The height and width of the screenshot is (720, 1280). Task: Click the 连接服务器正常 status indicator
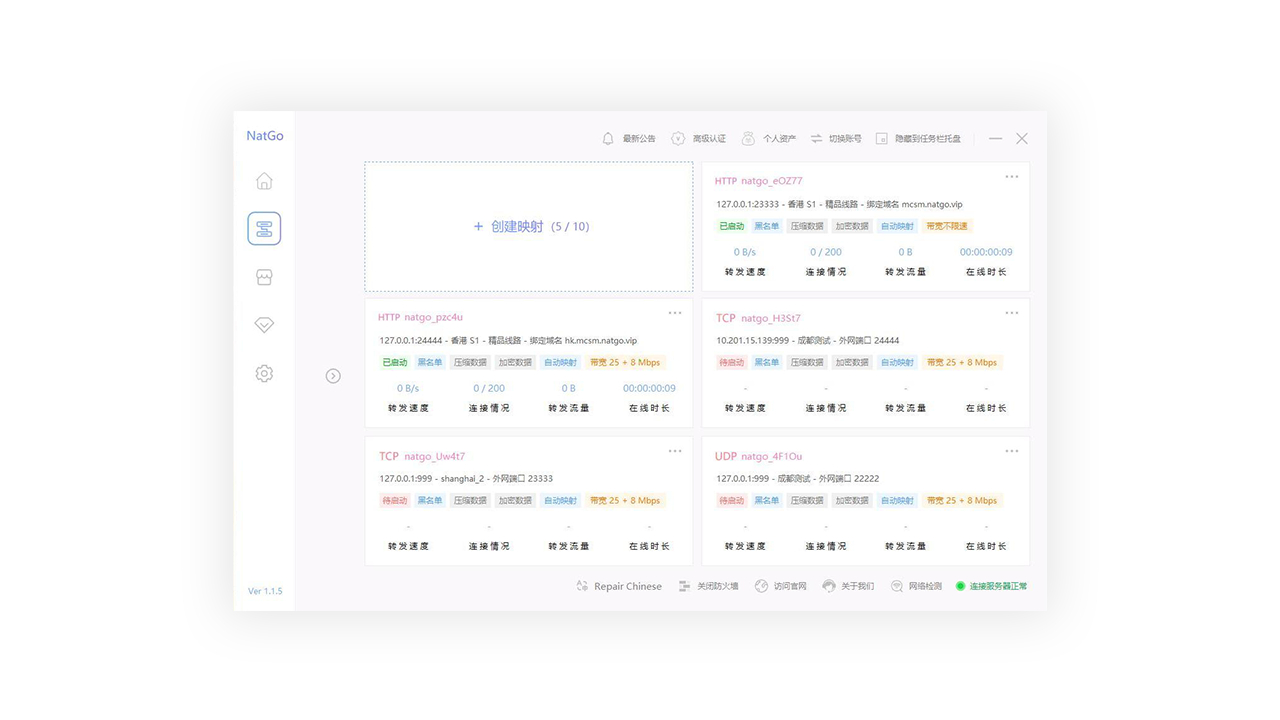991,586
